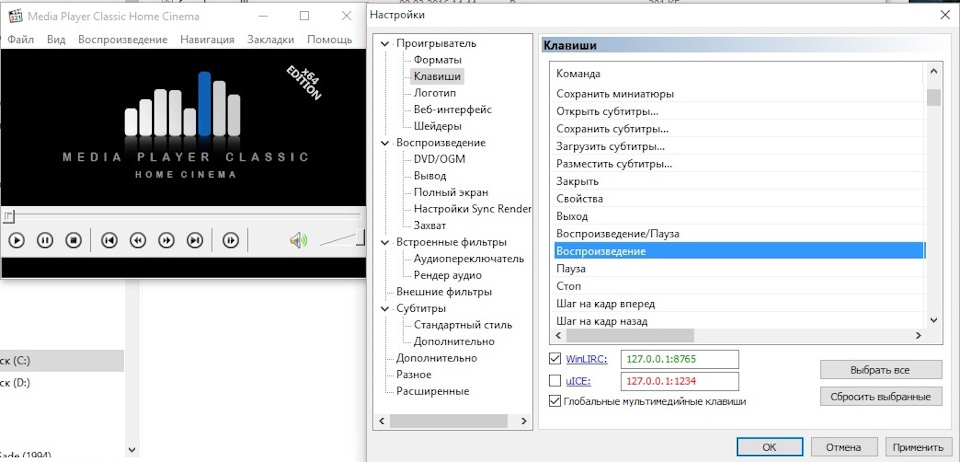This screenshot has height=462, width=960.
Task: Open the 'Навигация' menu
Action: (x=207, y=39)
